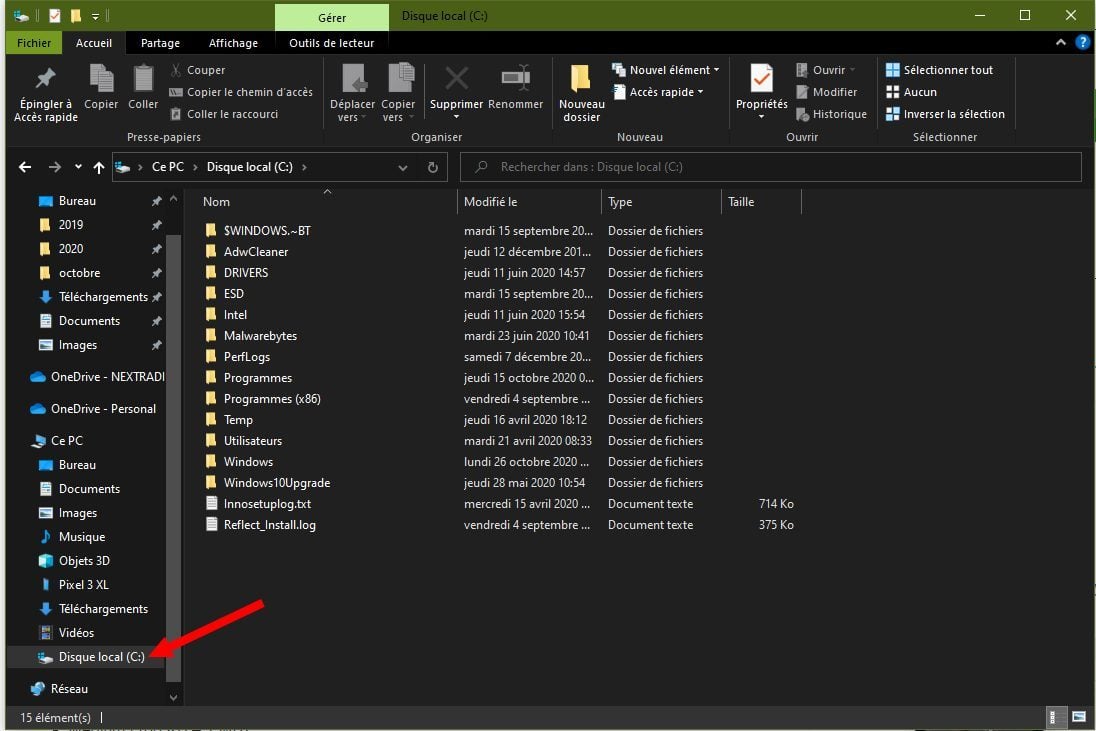Expand the Nouvel élément dropdown

[669, 70]
